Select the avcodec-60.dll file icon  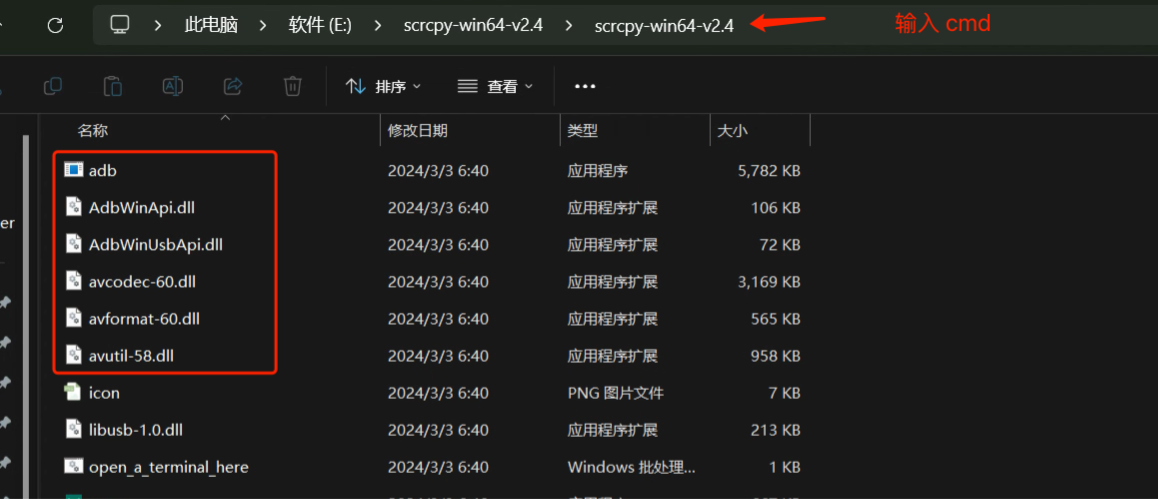click(73, 281)
